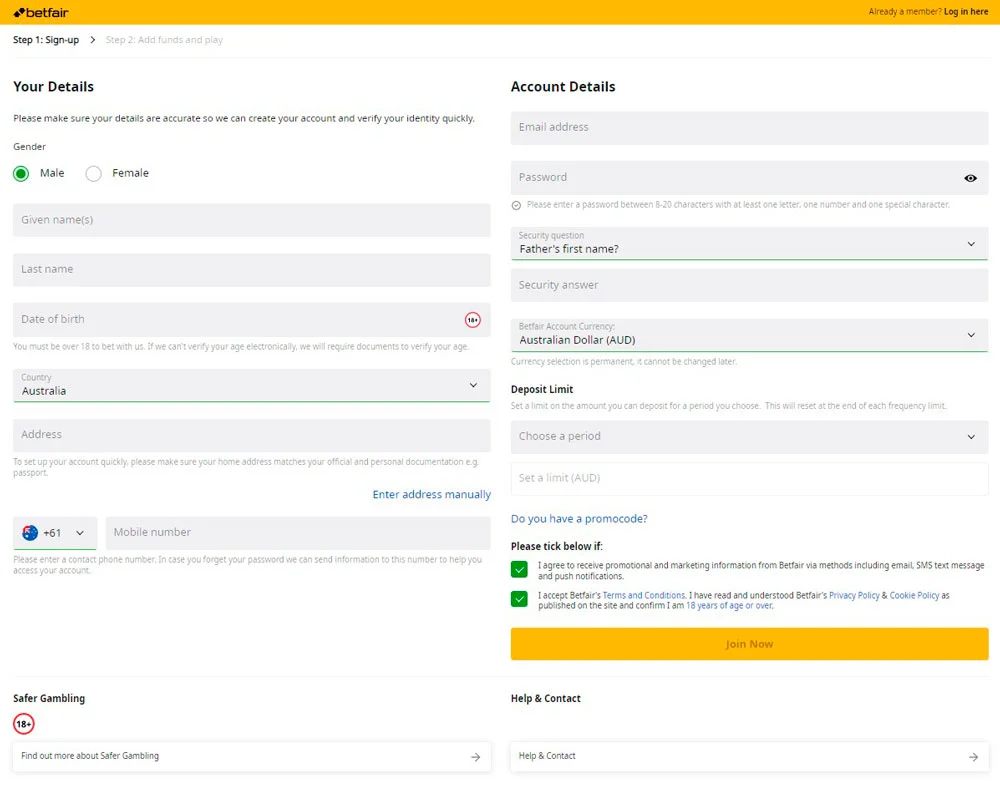
Task: Focus the Date of birth field
Action: [x=252, y=320]
